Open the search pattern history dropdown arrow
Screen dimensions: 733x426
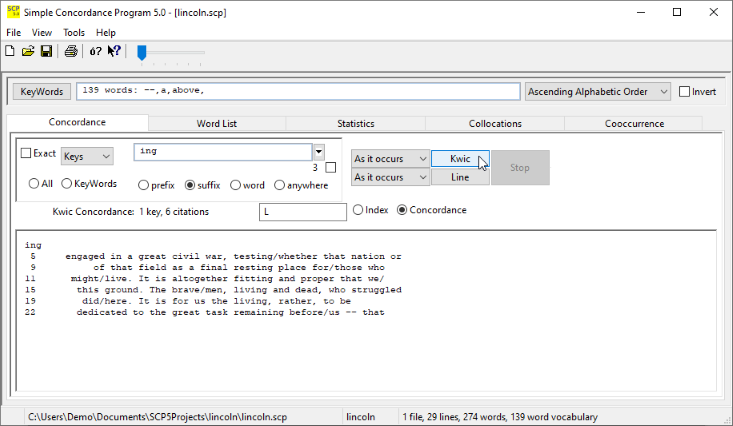(x=319, y=152)
